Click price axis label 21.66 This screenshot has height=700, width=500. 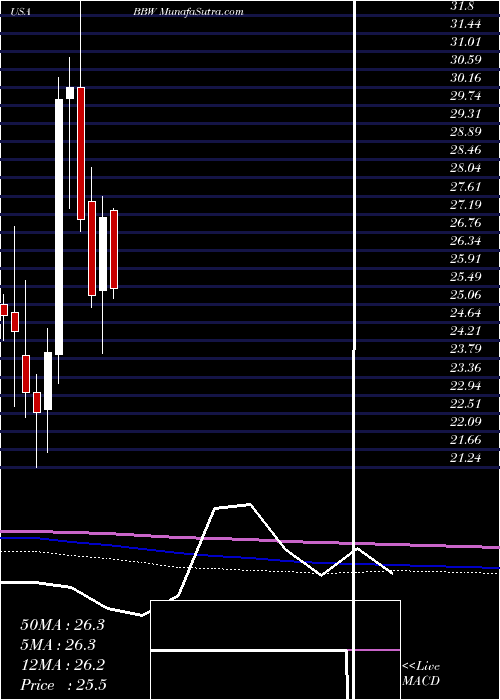[x=466, y=440]
